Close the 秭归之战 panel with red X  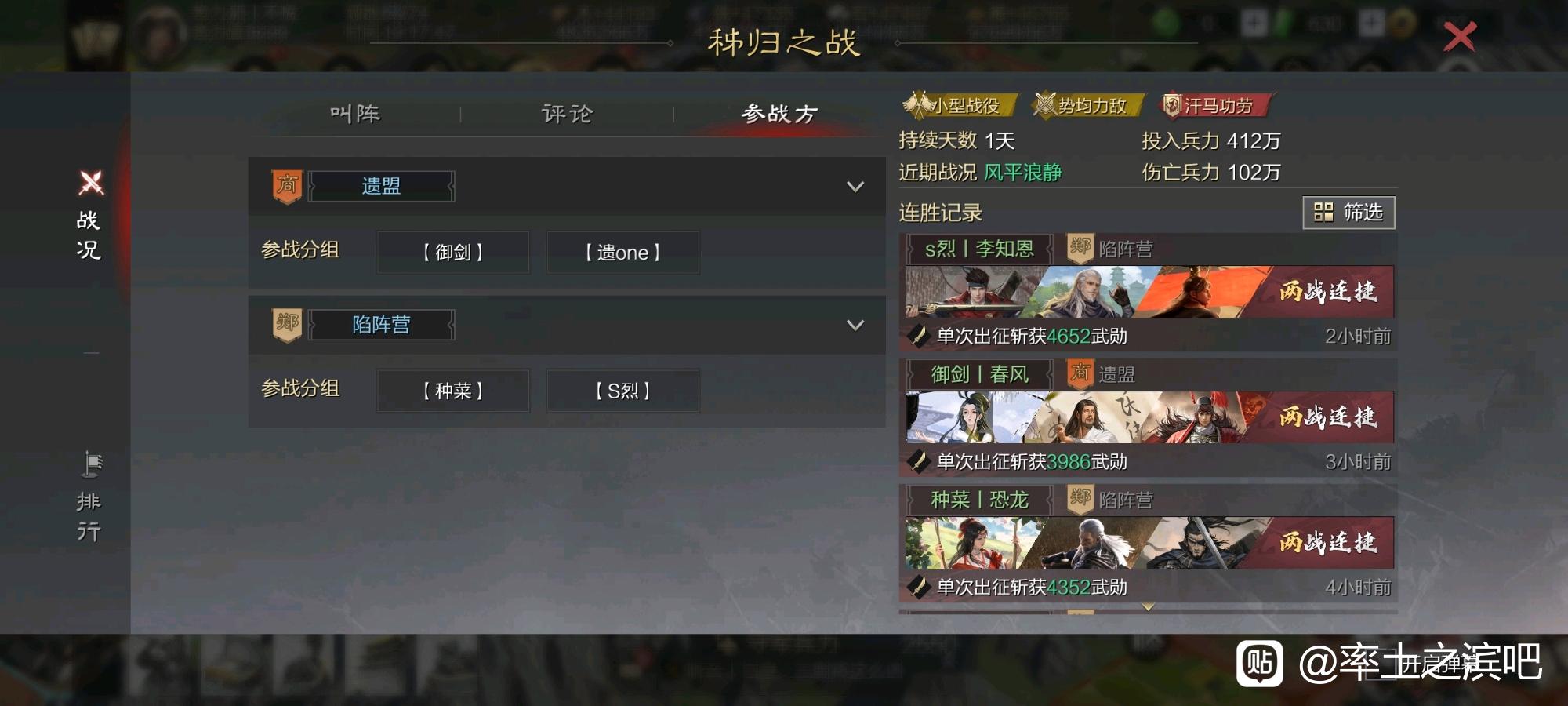(1460, 37)
